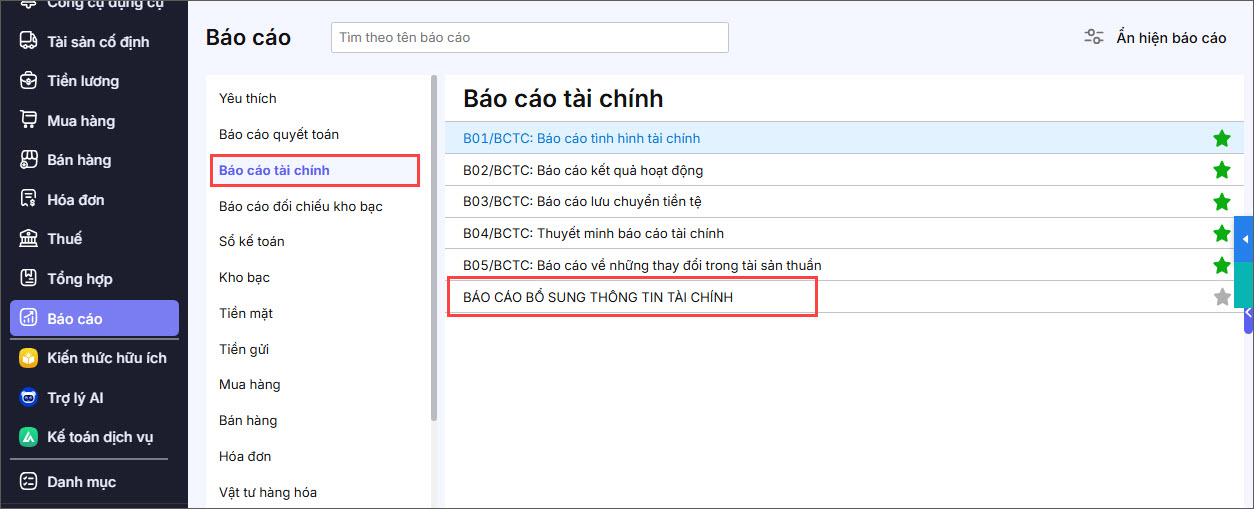Viewport: 1254px width, 509px height.
Task: Click Ẩn hiện báo cáo button
Action: (1155, 38)
